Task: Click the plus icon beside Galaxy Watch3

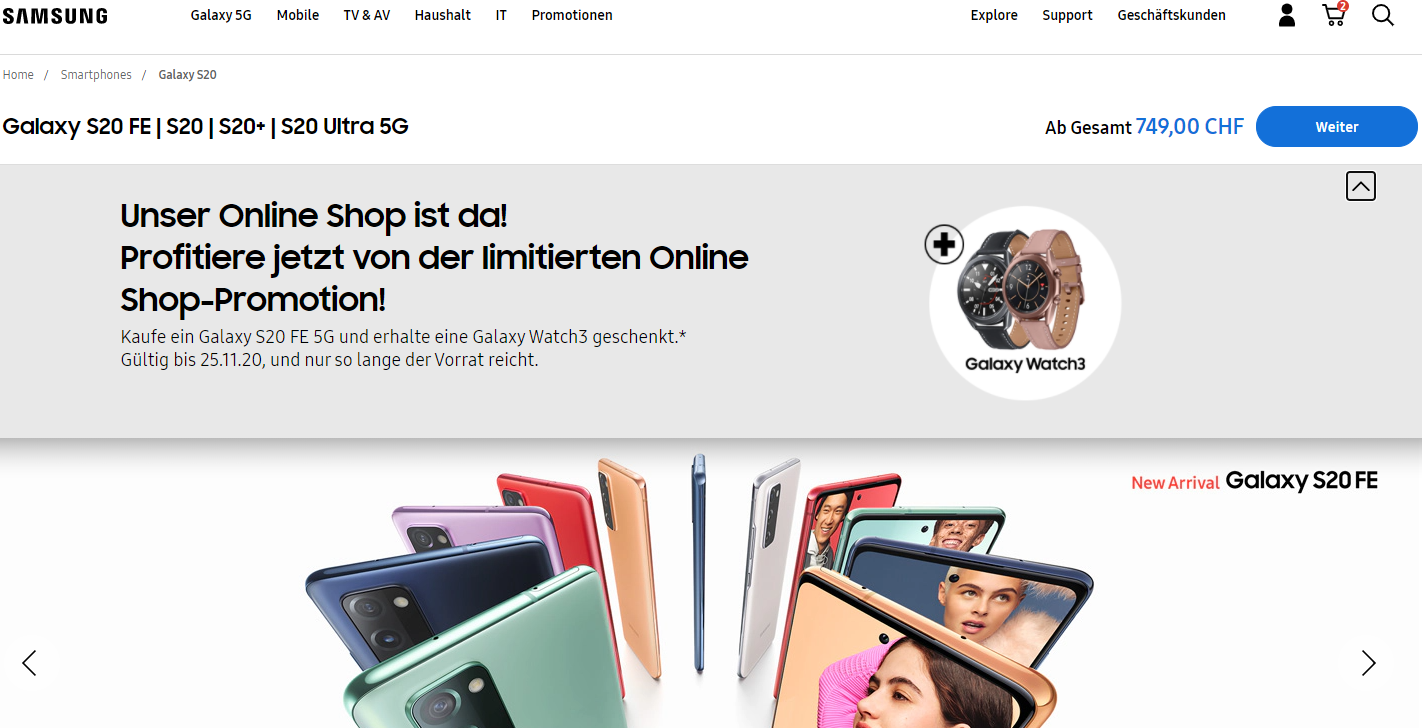Action: 944,244
